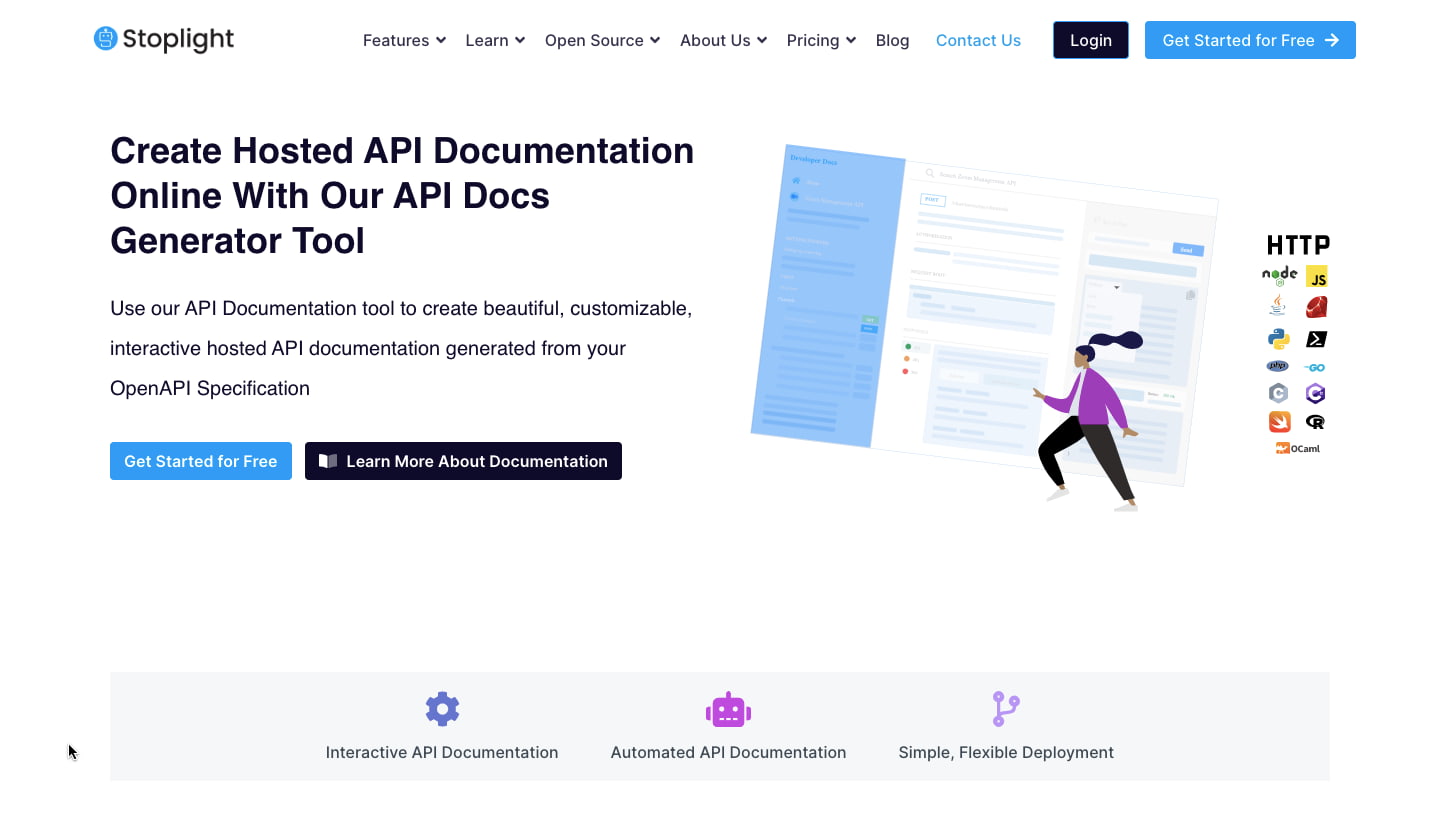Click the robot icon above Automated API Documentation

(728, 708)
